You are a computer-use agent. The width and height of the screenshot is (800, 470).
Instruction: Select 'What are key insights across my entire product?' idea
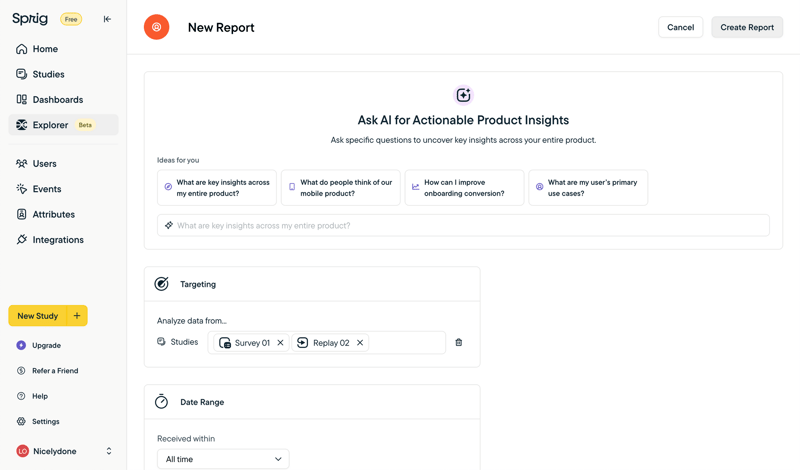217,188
